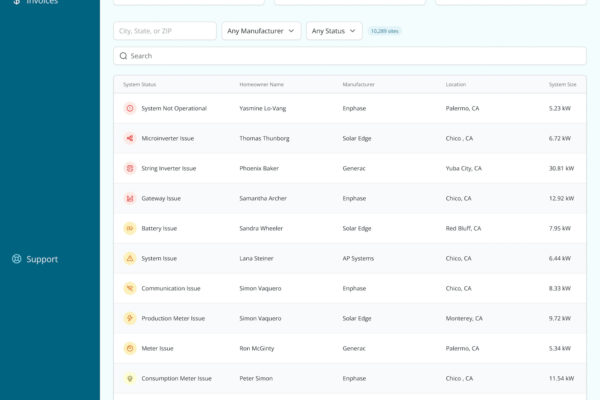The image size is (600, 400).
Task: Open the Any Status dropdown
Action: [334, 31]
